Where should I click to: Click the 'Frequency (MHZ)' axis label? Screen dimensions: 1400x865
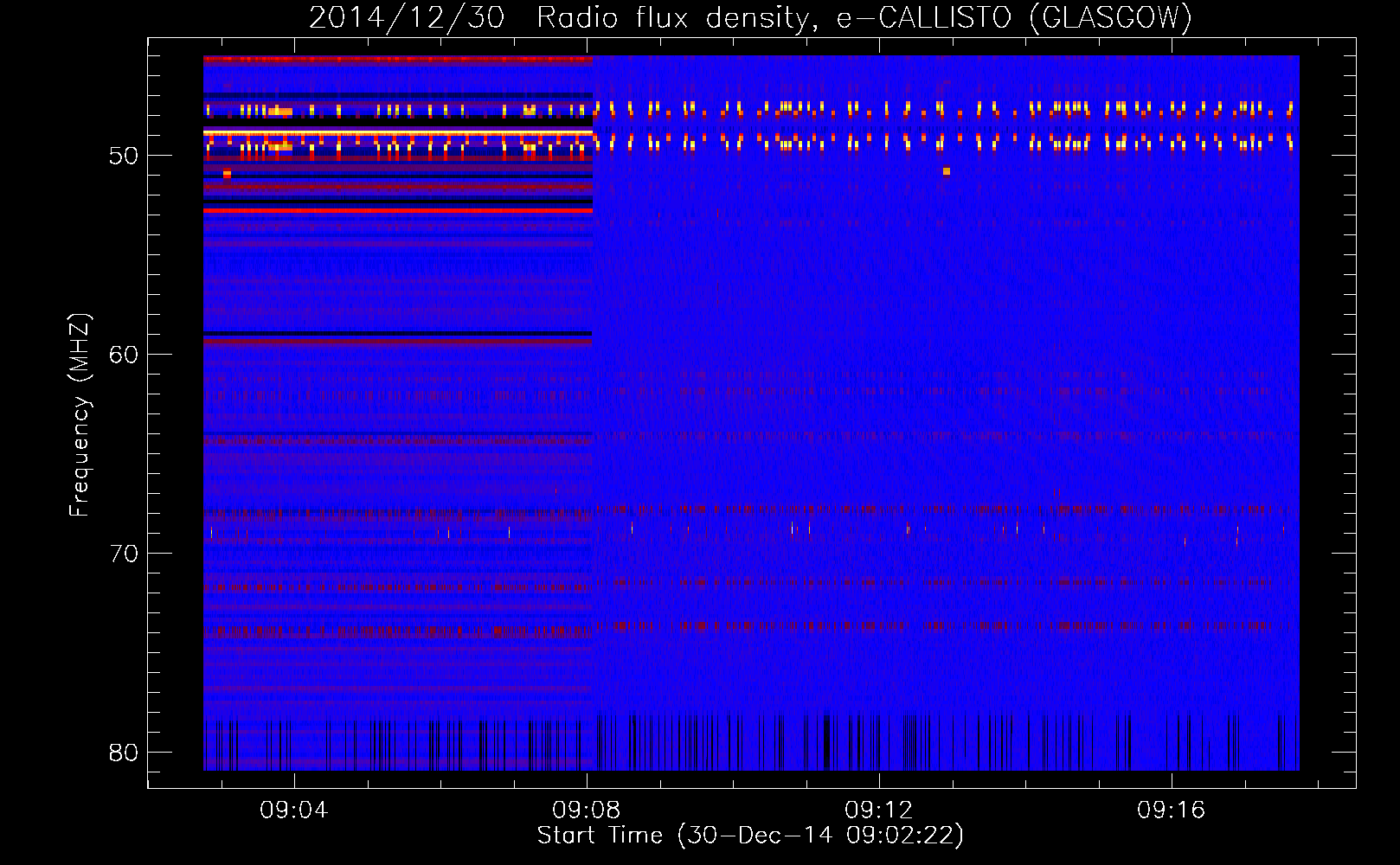coord(79,415)
